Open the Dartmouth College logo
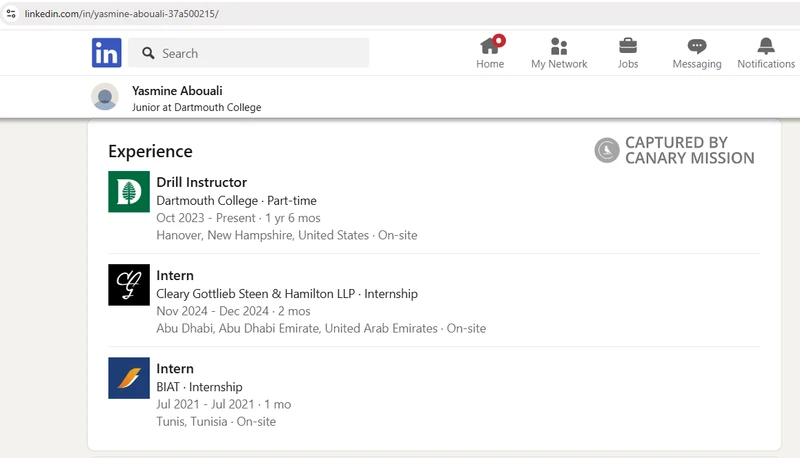Image resolution: width=800 pixels, height=458 pixels. 129,191
